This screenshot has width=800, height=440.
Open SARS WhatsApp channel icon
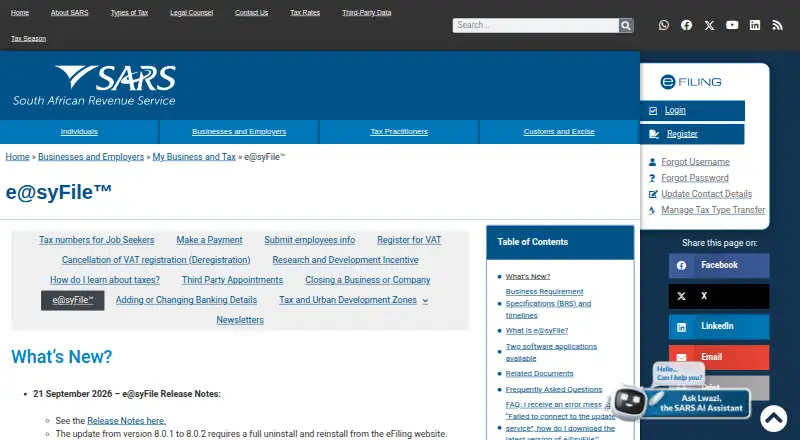(x=663, y=25)
